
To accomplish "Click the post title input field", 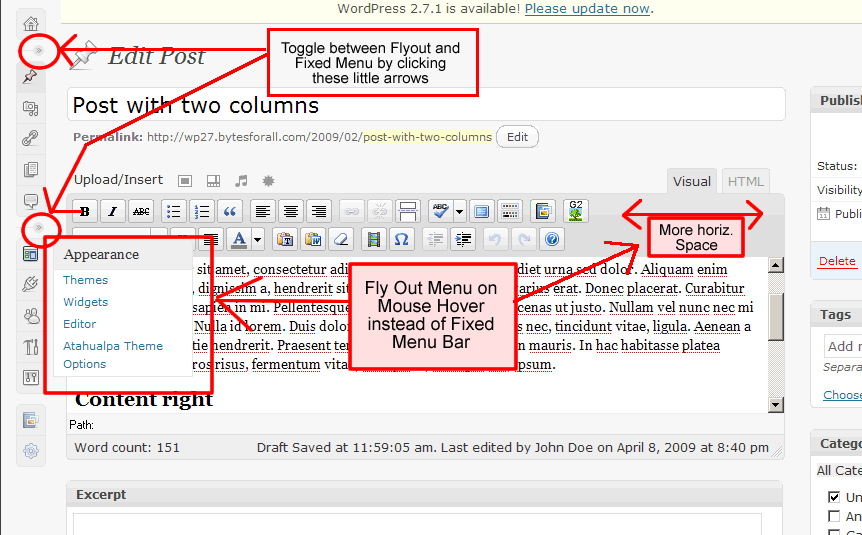I will (426, 104).
